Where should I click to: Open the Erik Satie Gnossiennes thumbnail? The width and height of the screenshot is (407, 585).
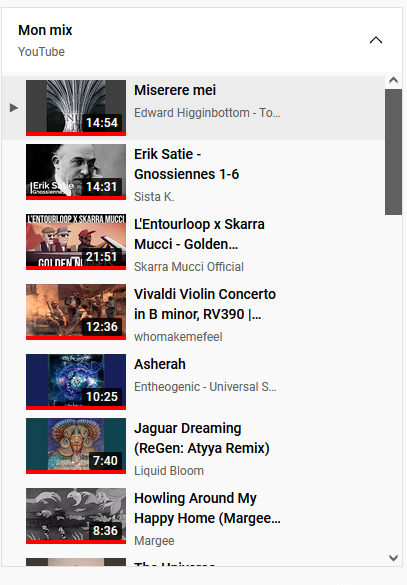pyautogui.click(x=76, y=172)
